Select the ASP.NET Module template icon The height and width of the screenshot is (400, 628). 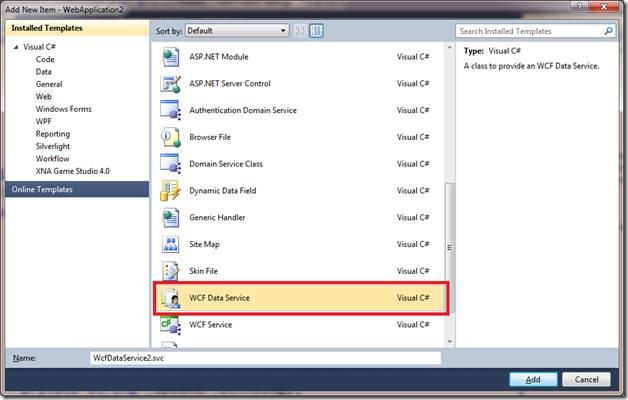(169, 57)
